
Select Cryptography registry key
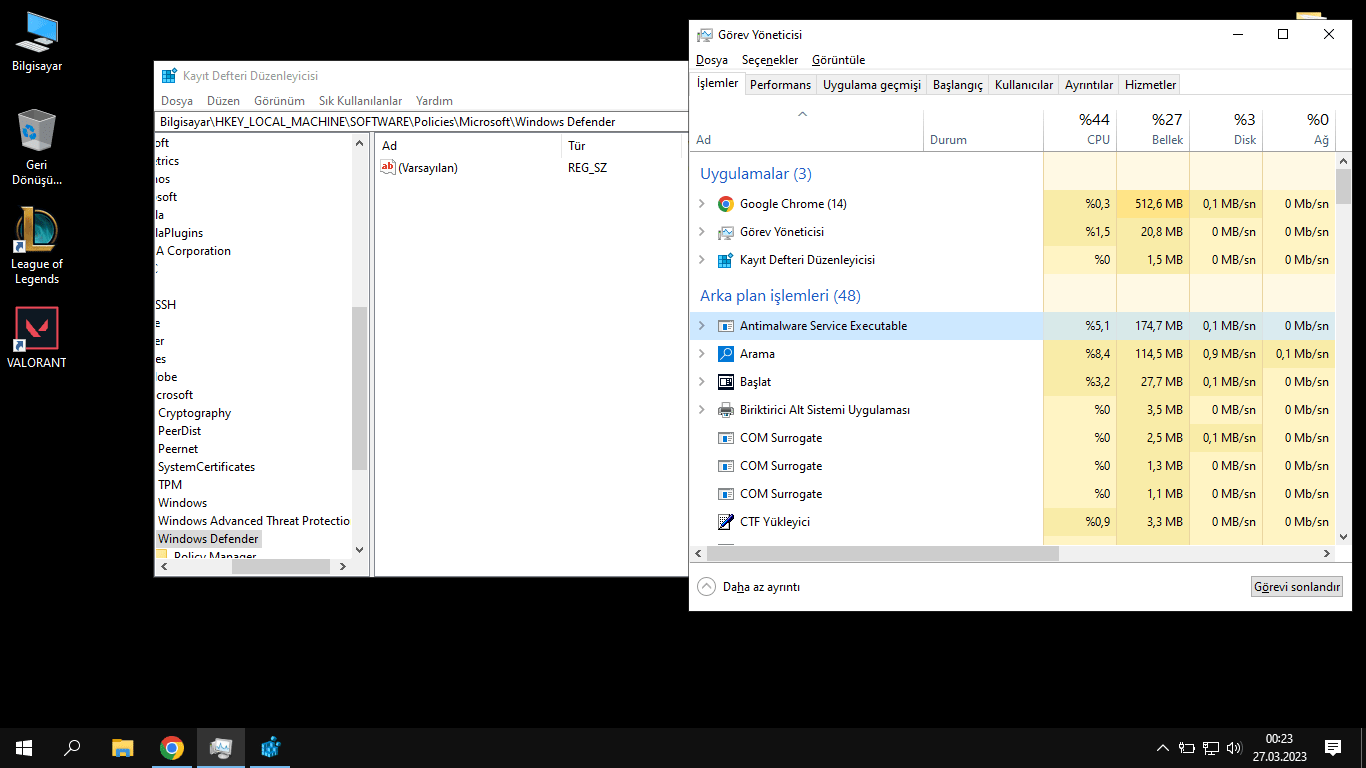coord(194,413)
